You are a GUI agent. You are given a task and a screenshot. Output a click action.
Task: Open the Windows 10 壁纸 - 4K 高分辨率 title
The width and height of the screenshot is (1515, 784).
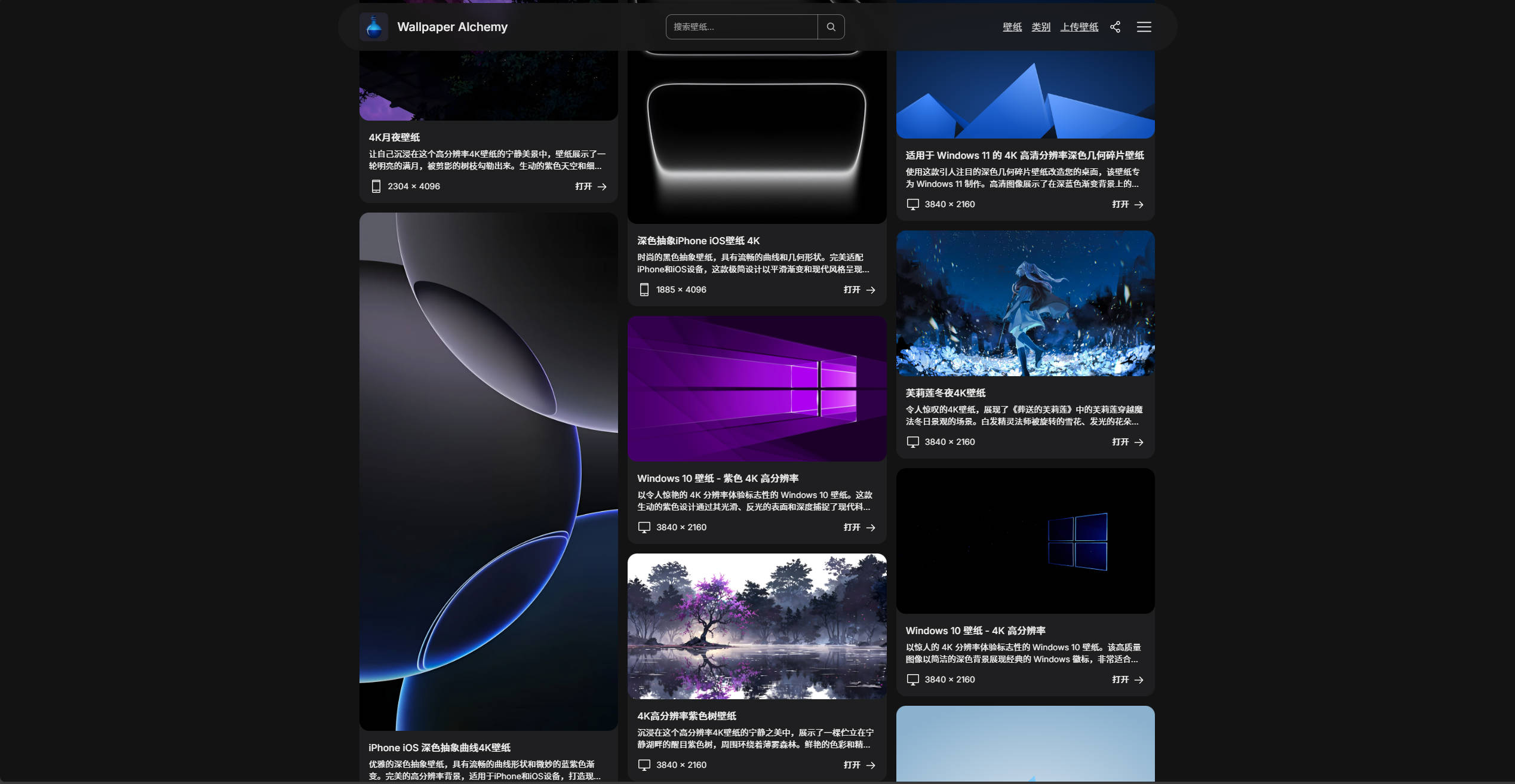[x=975, y=631]
